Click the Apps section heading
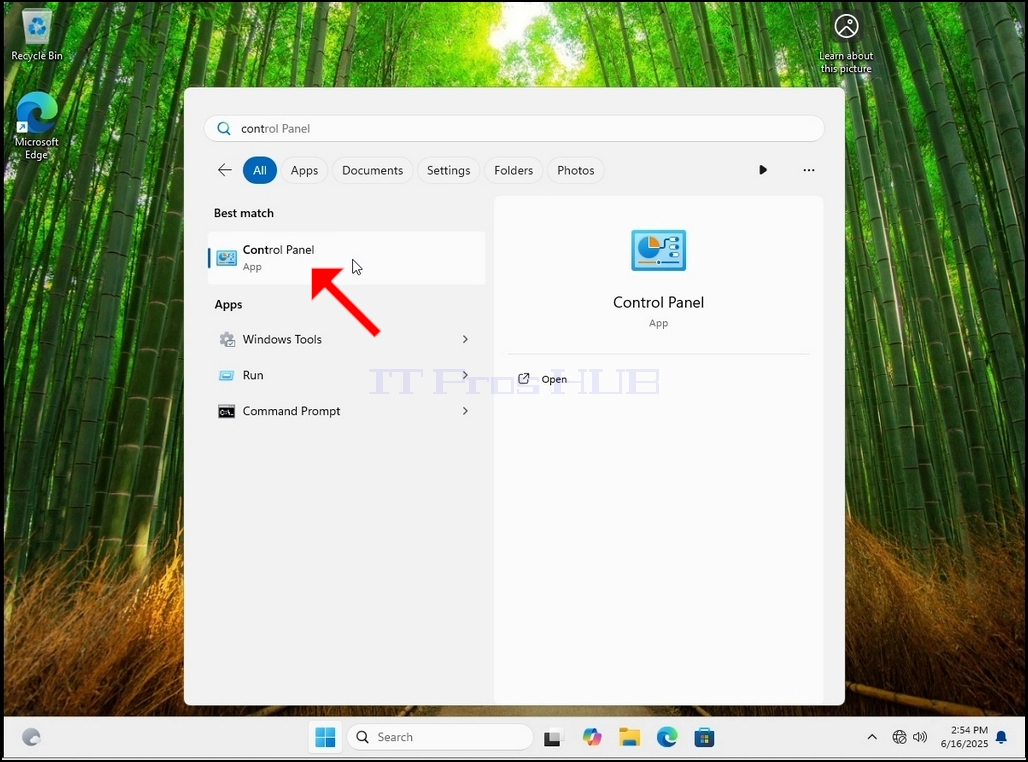 (x=228, y=304)
